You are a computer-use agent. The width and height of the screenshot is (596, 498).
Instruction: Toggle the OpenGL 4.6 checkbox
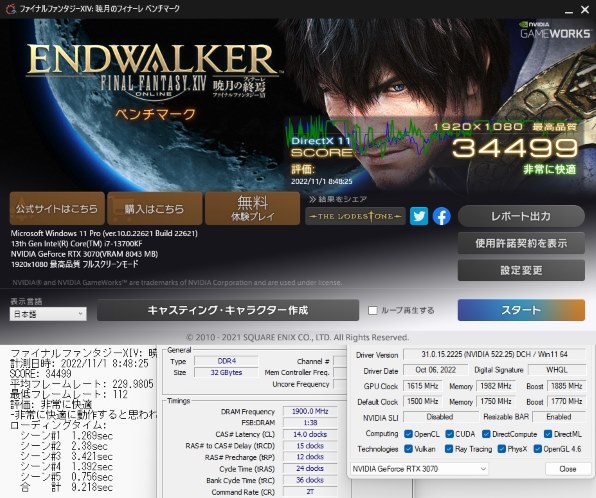537,449
